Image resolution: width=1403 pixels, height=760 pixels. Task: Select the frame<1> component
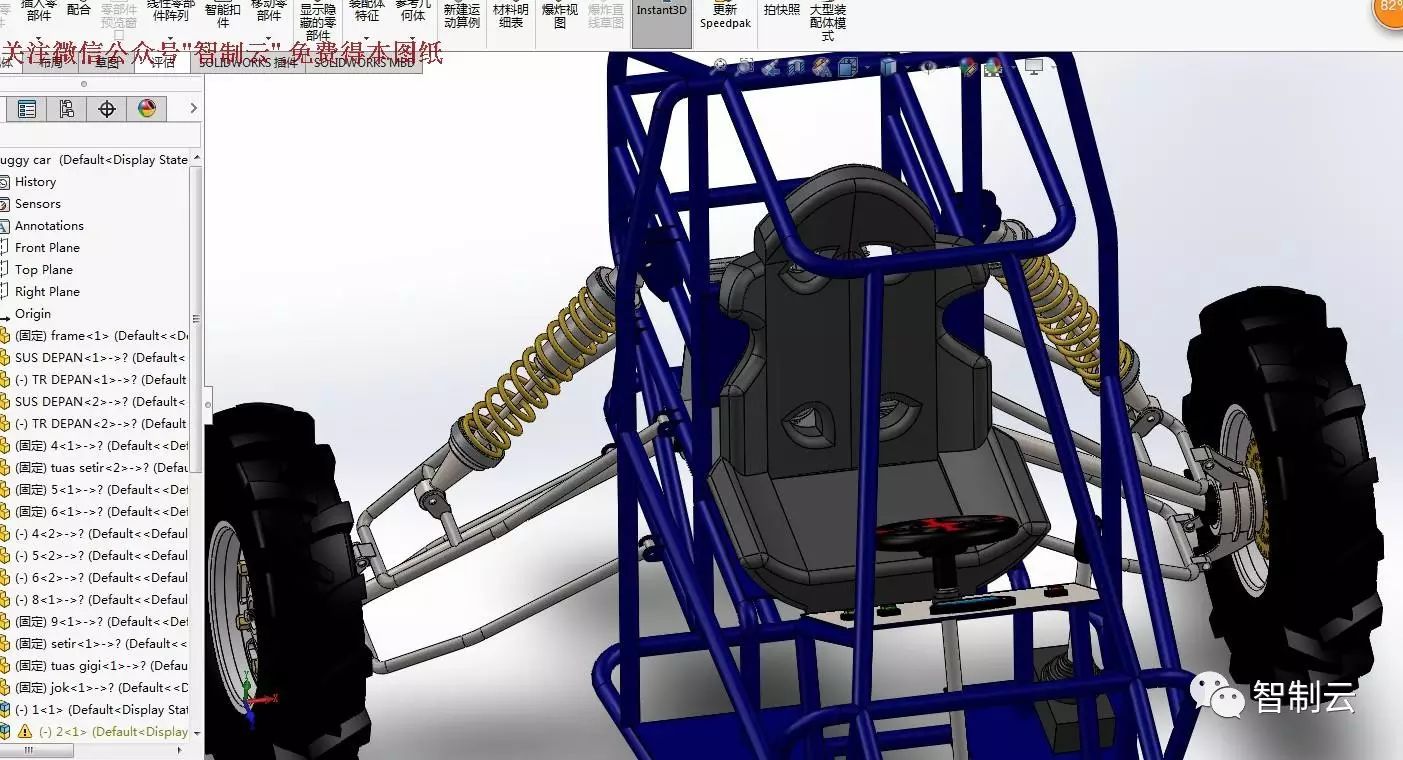(x=95, y=336)
